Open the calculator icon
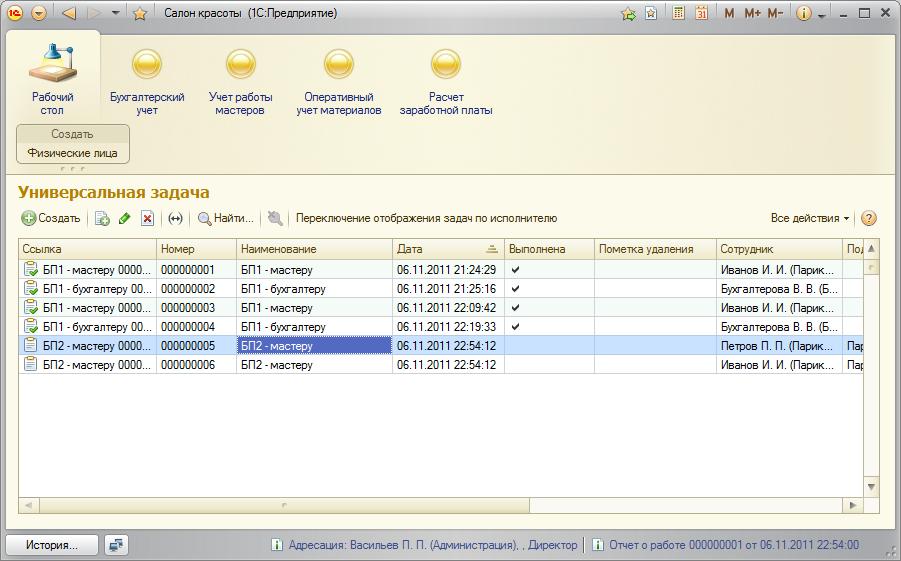Viewport: 901px width, 561px height. 679,13
